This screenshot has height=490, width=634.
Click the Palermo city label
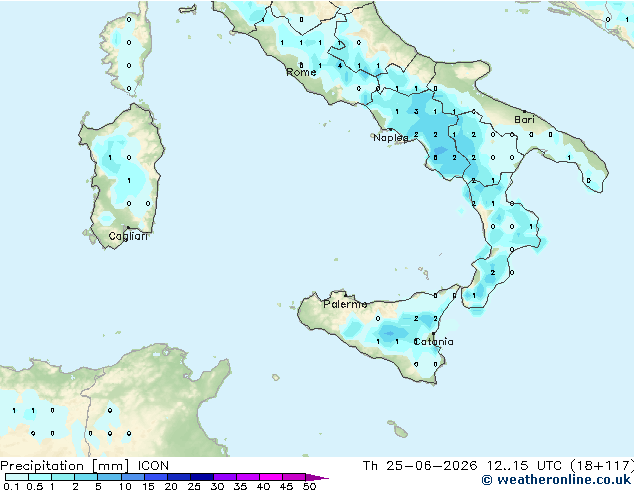pyautogui.click(x=345, y=304)
